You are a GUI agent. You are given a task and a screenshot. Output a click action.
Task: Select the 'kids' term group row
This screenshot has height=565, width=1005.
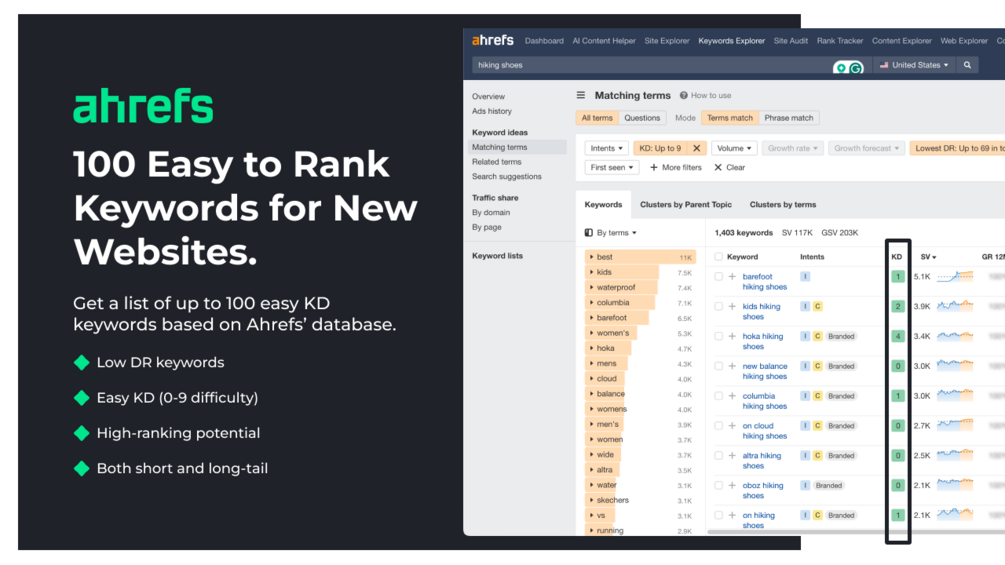coord(640,272)
